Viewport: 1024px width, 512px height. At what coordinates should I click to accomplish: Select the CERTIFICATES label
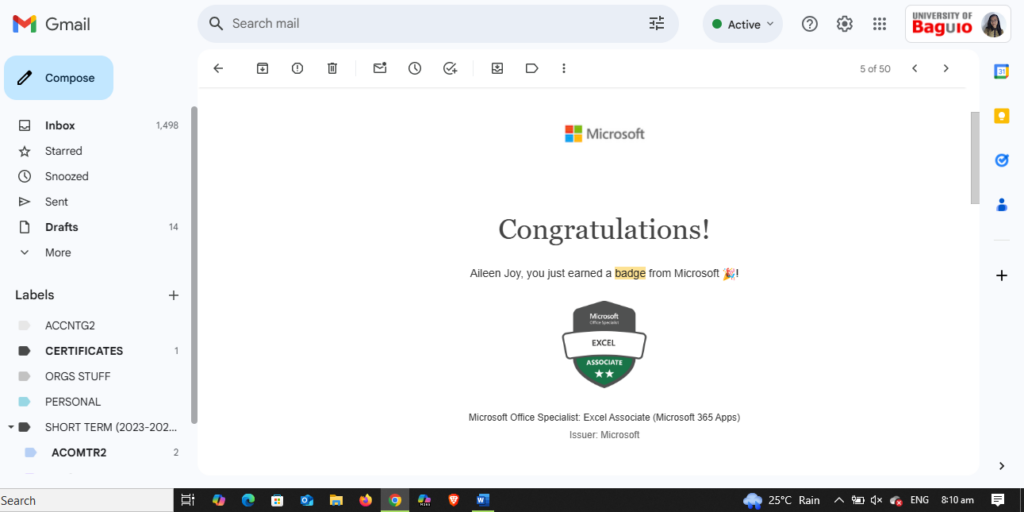pyautogui.click(x=84, y=351)
